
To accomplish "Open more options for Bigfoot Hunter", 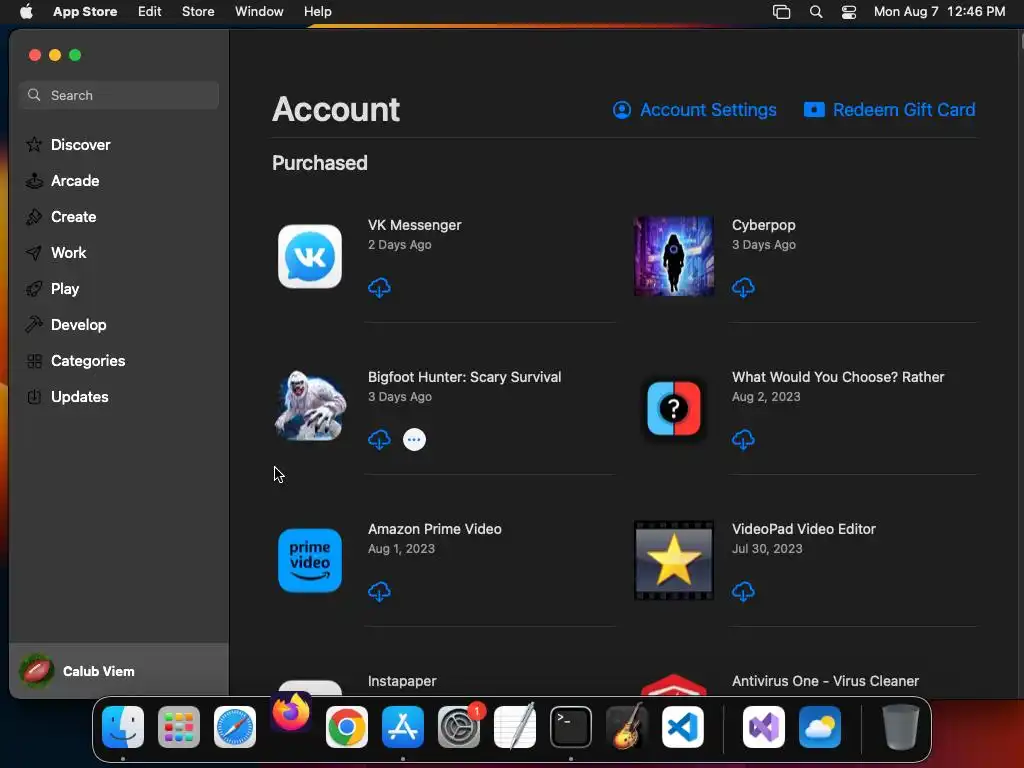I will tap(414, 440).
